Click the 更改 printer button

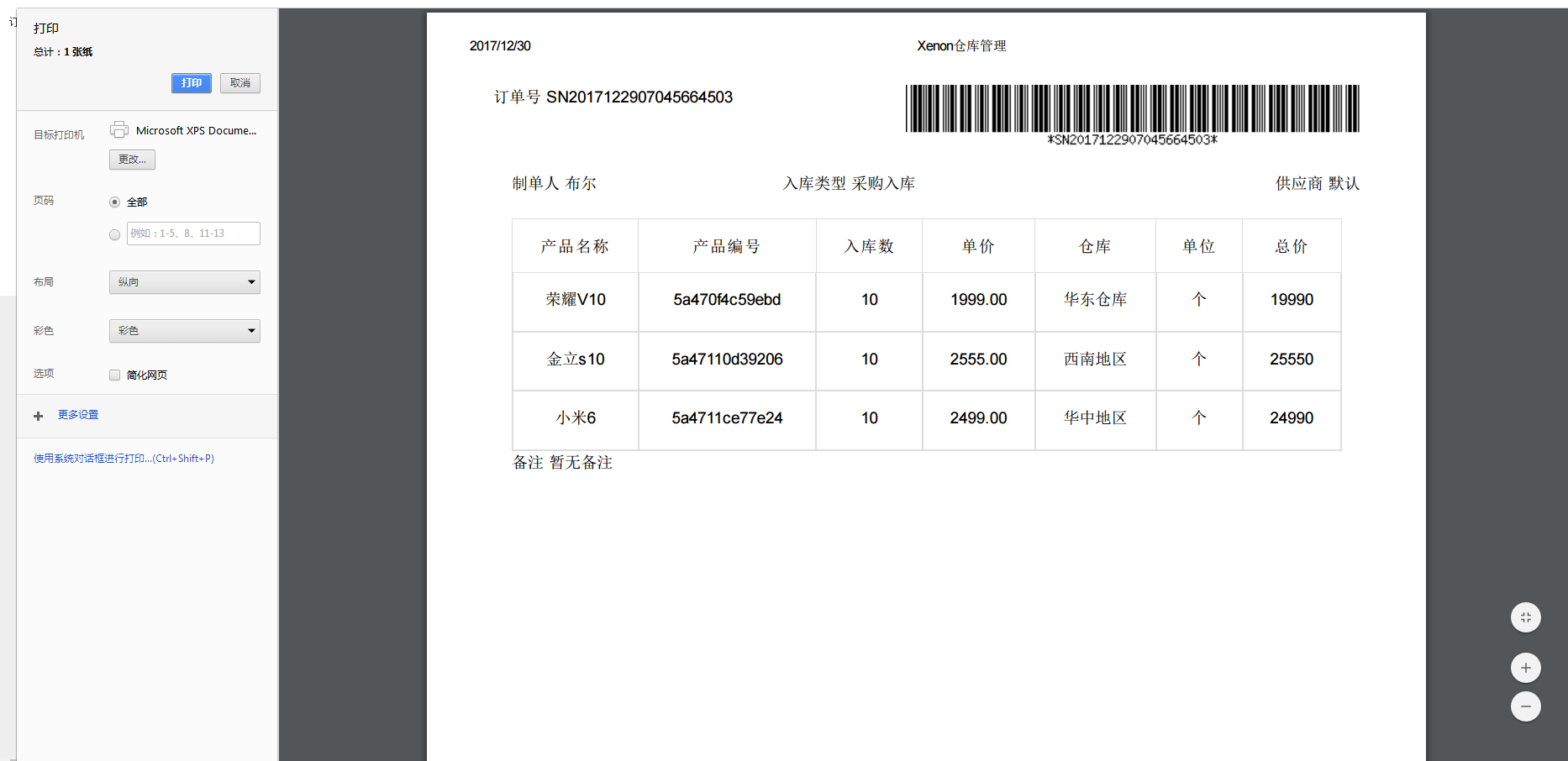(x=132, y=159)
